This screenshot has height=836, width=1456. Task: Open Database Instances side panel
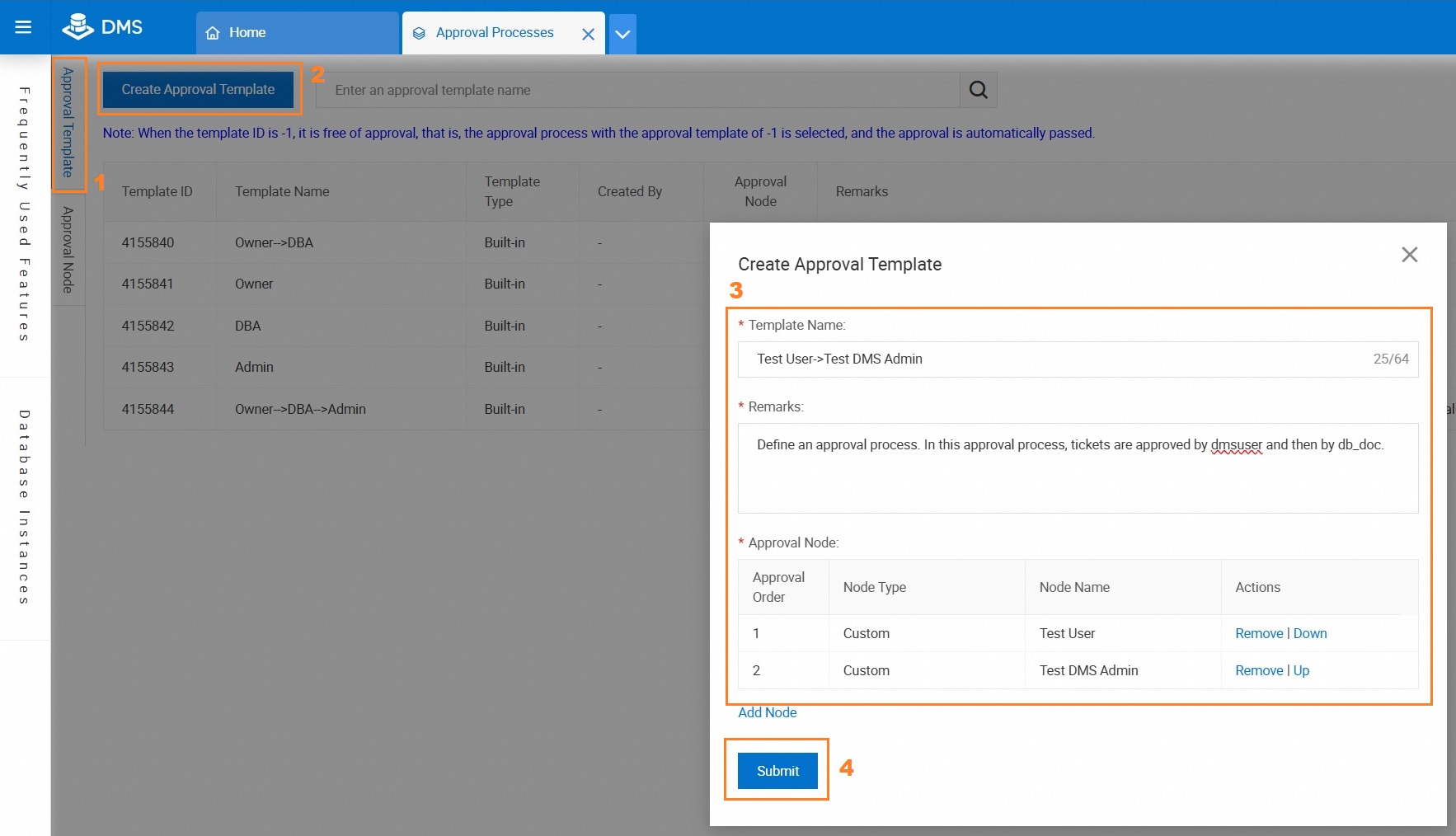25,507
